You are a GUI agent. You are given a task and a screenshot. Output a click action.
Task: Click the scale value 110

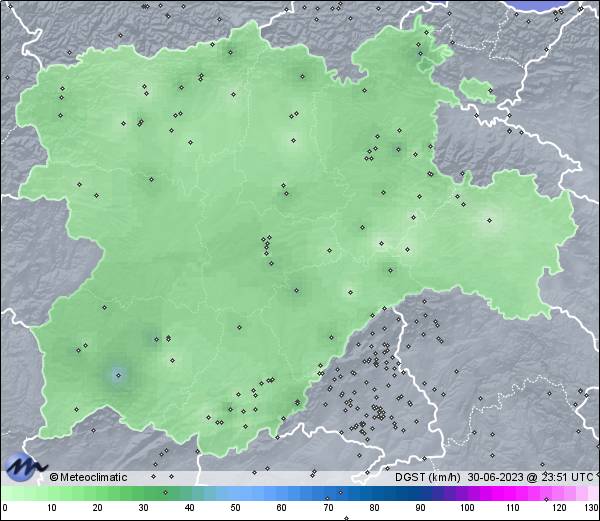tap(514, 508)
